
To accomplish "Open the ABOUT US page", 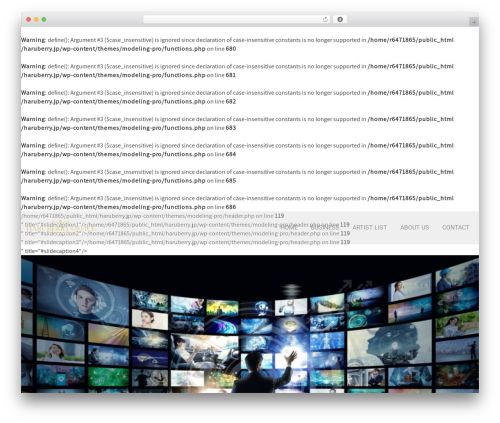I will pyautogui.click(x=414, y=228).
